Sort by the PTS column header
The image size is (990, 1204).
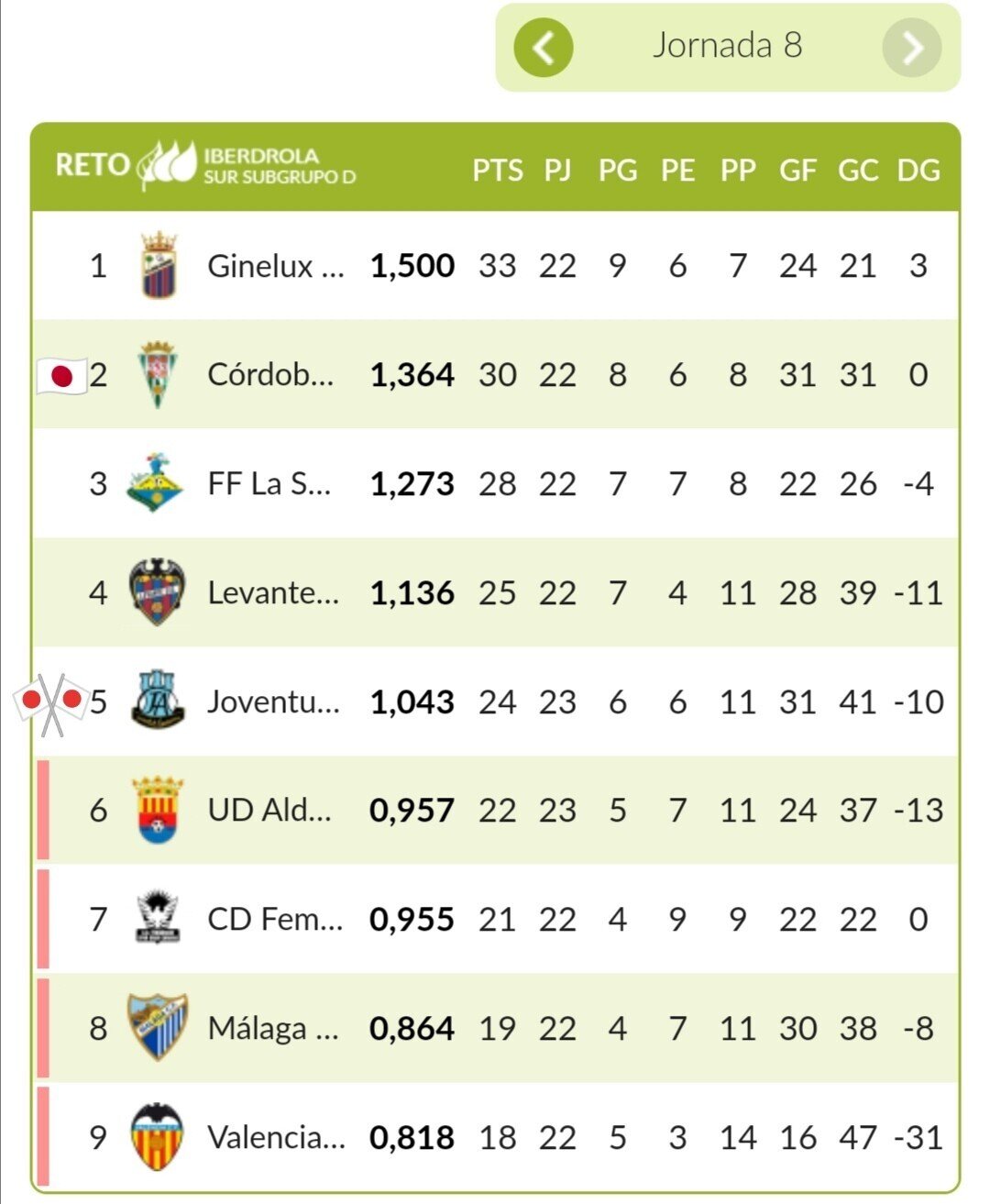coord(498,170)
